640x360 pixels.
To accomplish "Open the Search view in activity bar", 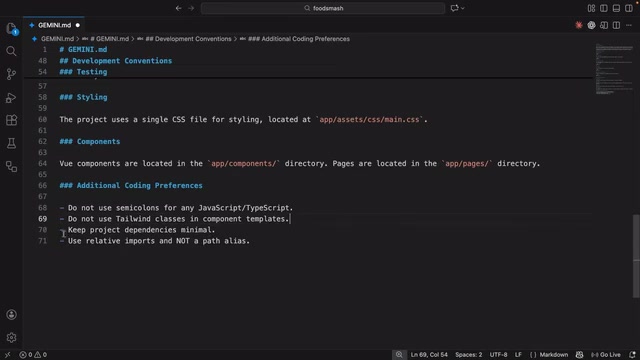I will 11,51.
